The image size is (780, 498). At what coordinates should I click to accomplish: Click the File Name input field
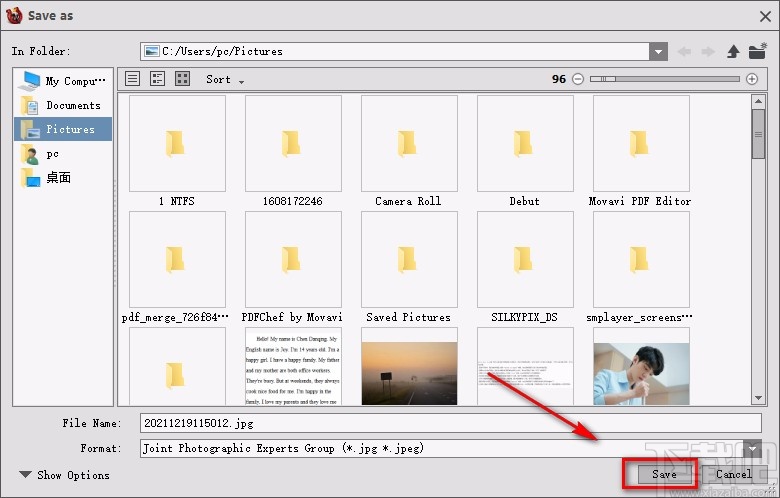450,423
